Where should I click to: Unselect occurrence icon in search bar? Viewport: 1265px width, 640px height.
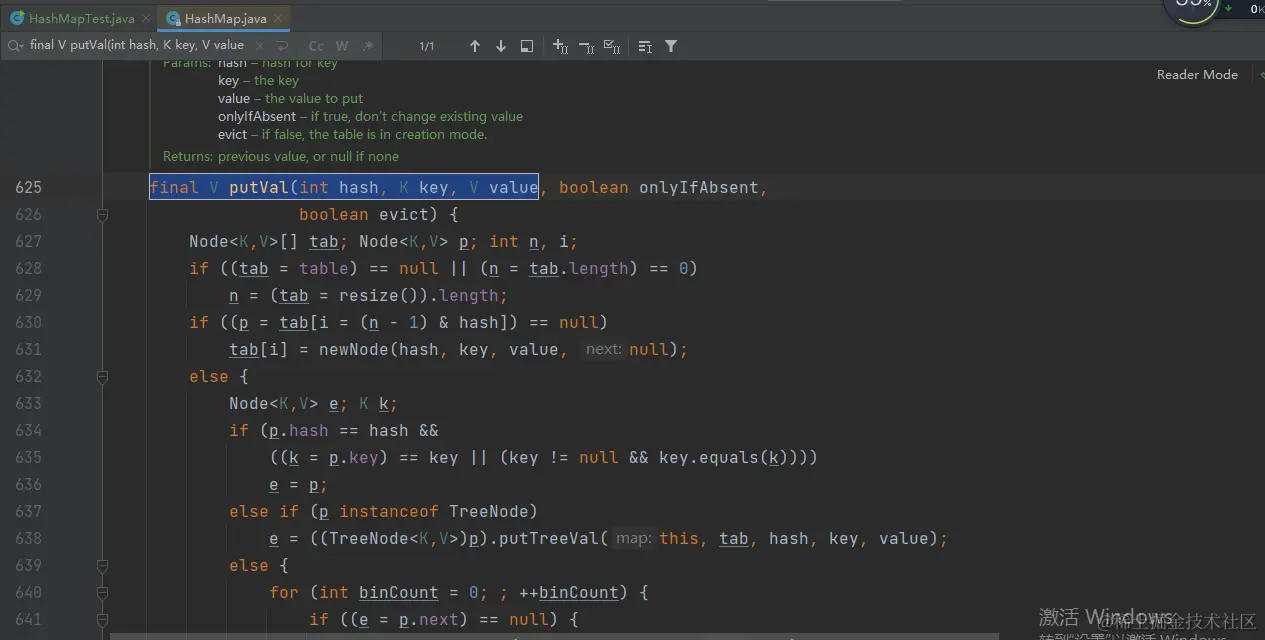[587, 46]
